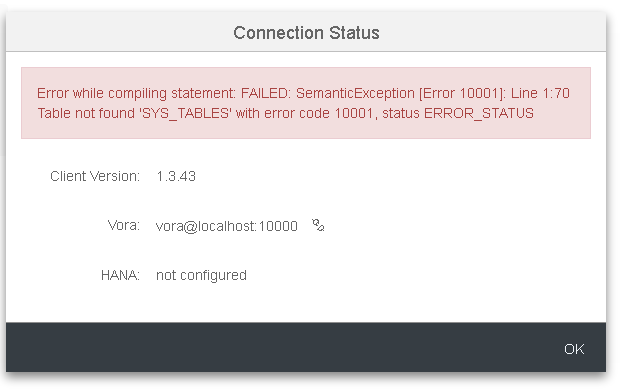Select the 1.3.43 version value
Image resolution: width=630 pixels, height=390 pixels.
pyautogui.click(x=176, y=176)
